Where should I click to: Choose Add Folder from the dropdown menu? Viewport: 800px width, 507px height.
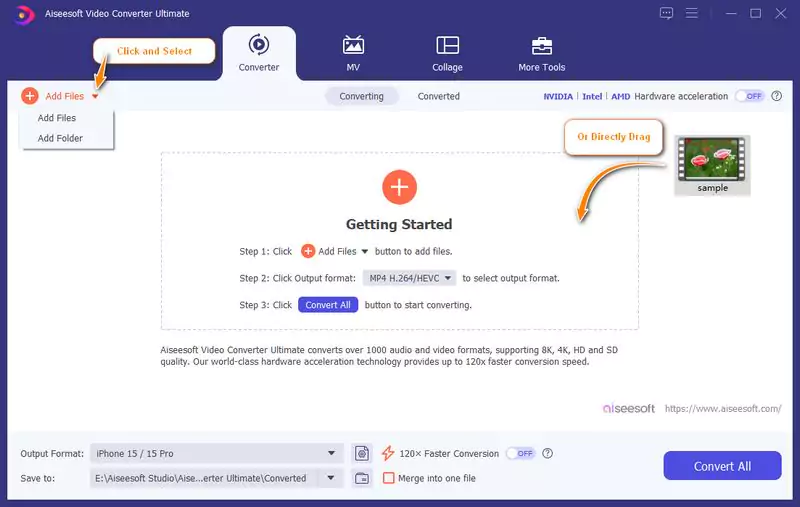click(60, 138)
